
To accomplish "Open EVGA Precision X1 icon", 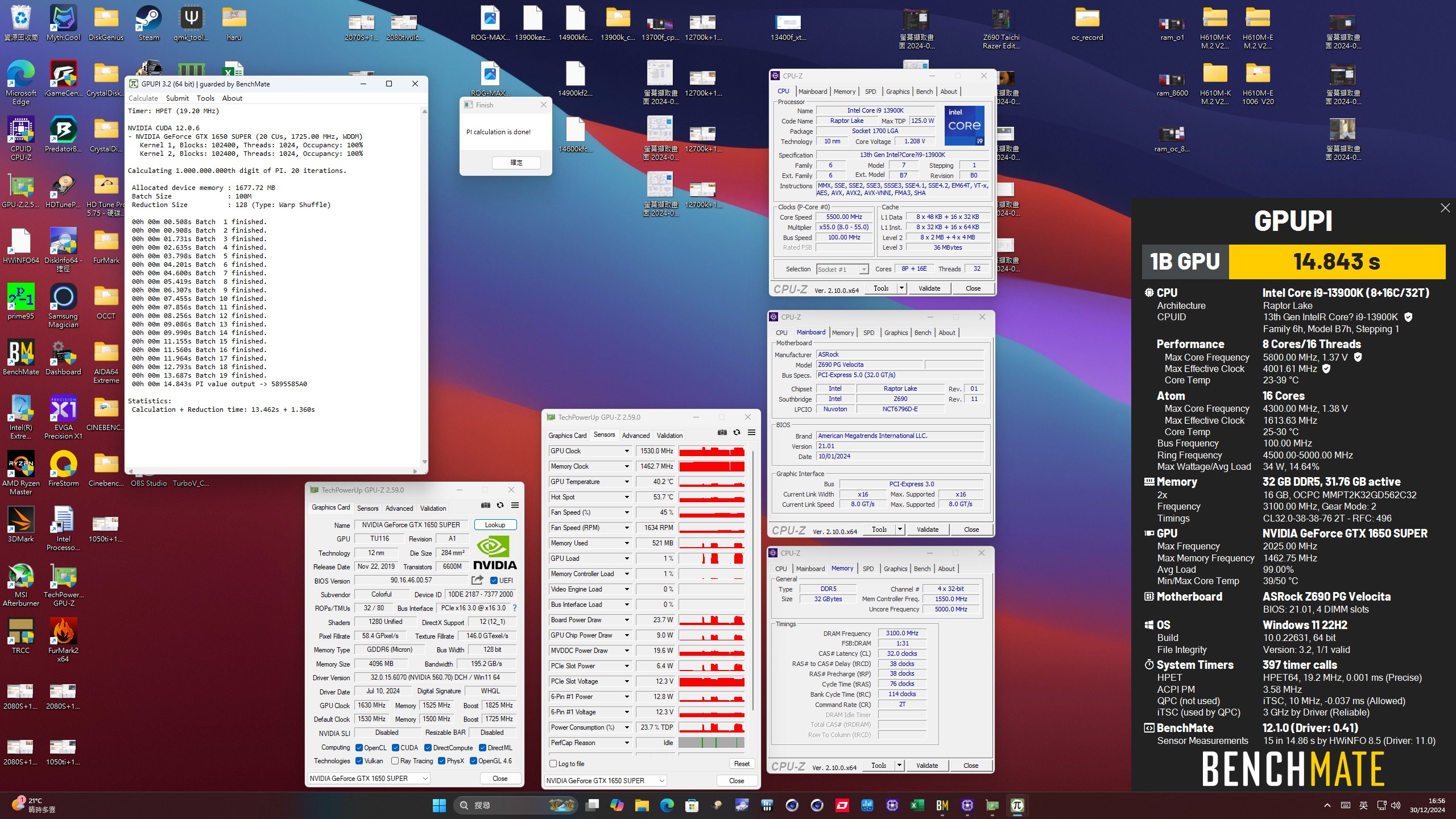I will click(63, 417).
